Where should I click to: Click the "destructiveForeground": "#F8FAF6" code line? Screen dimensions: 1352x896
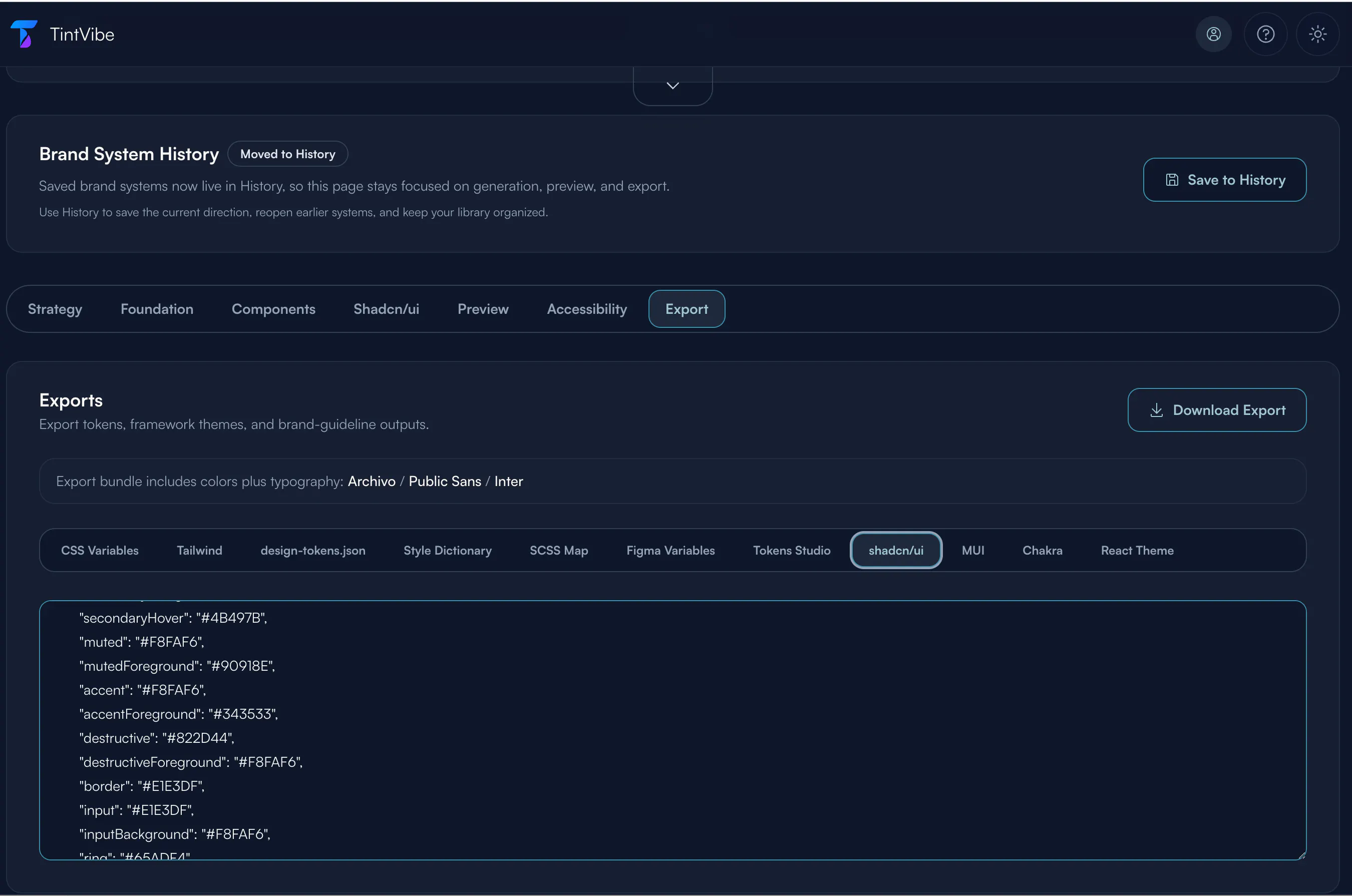191,762
